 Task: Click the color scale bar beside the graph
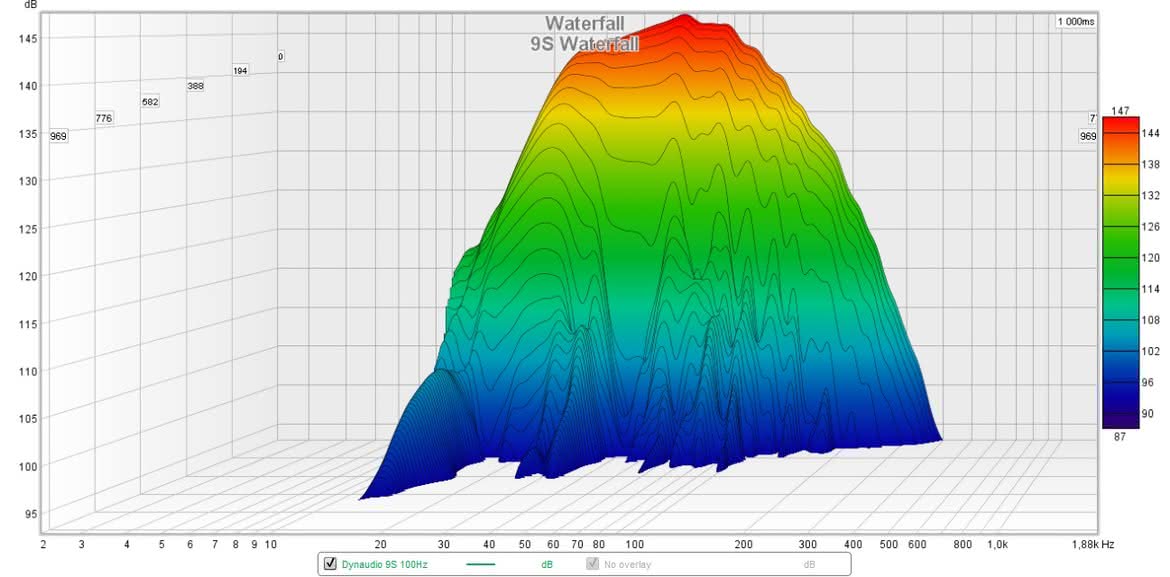(x=1121, y=272)
